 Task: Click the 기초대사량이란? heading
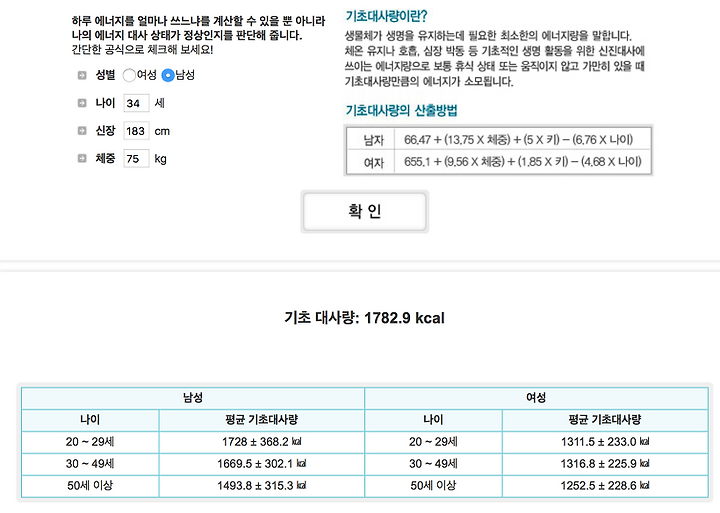[x=386, y=17]
